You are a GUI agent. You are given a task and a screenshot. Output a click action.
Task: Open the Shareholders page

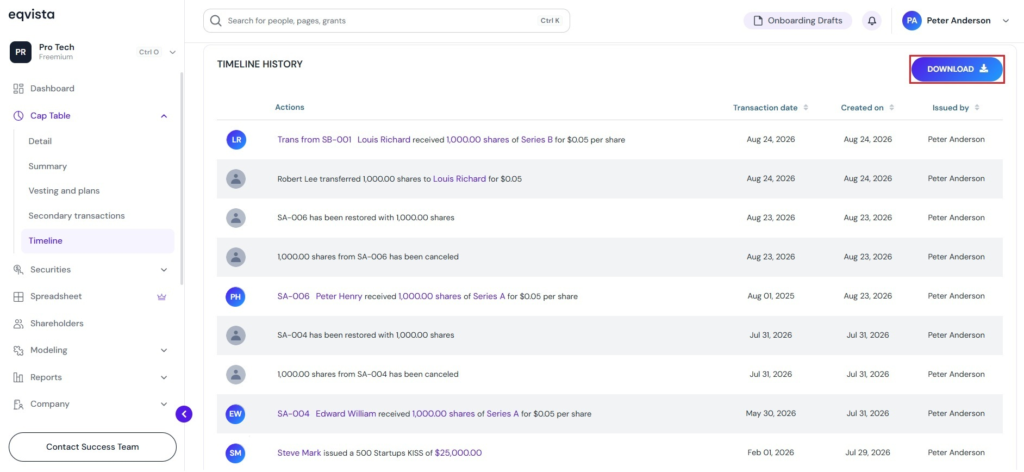(x=57, y=323)
